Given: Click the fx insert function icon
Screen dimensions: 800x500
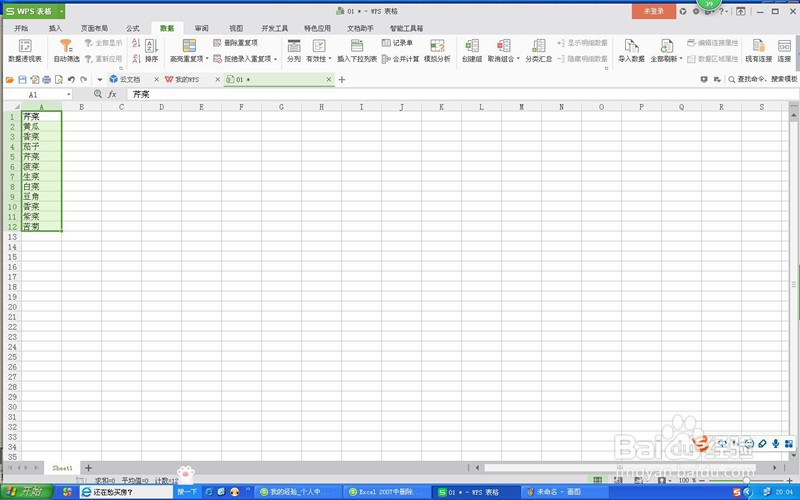Looking at the screenshot, I should pos(112,94).
